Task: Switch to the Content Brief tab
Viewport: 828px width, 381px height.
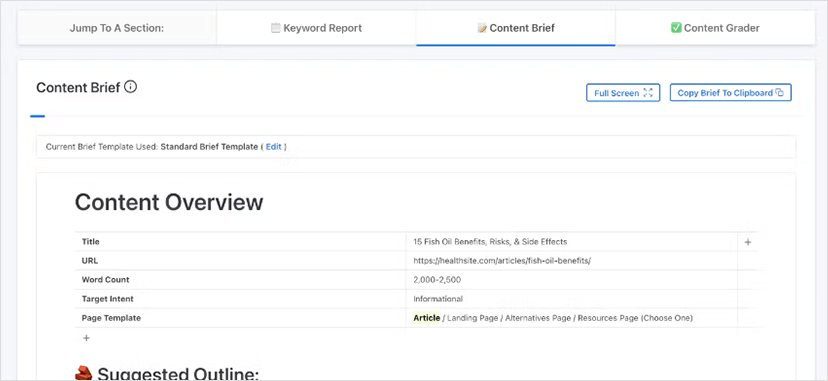Action: pos(515,28)
